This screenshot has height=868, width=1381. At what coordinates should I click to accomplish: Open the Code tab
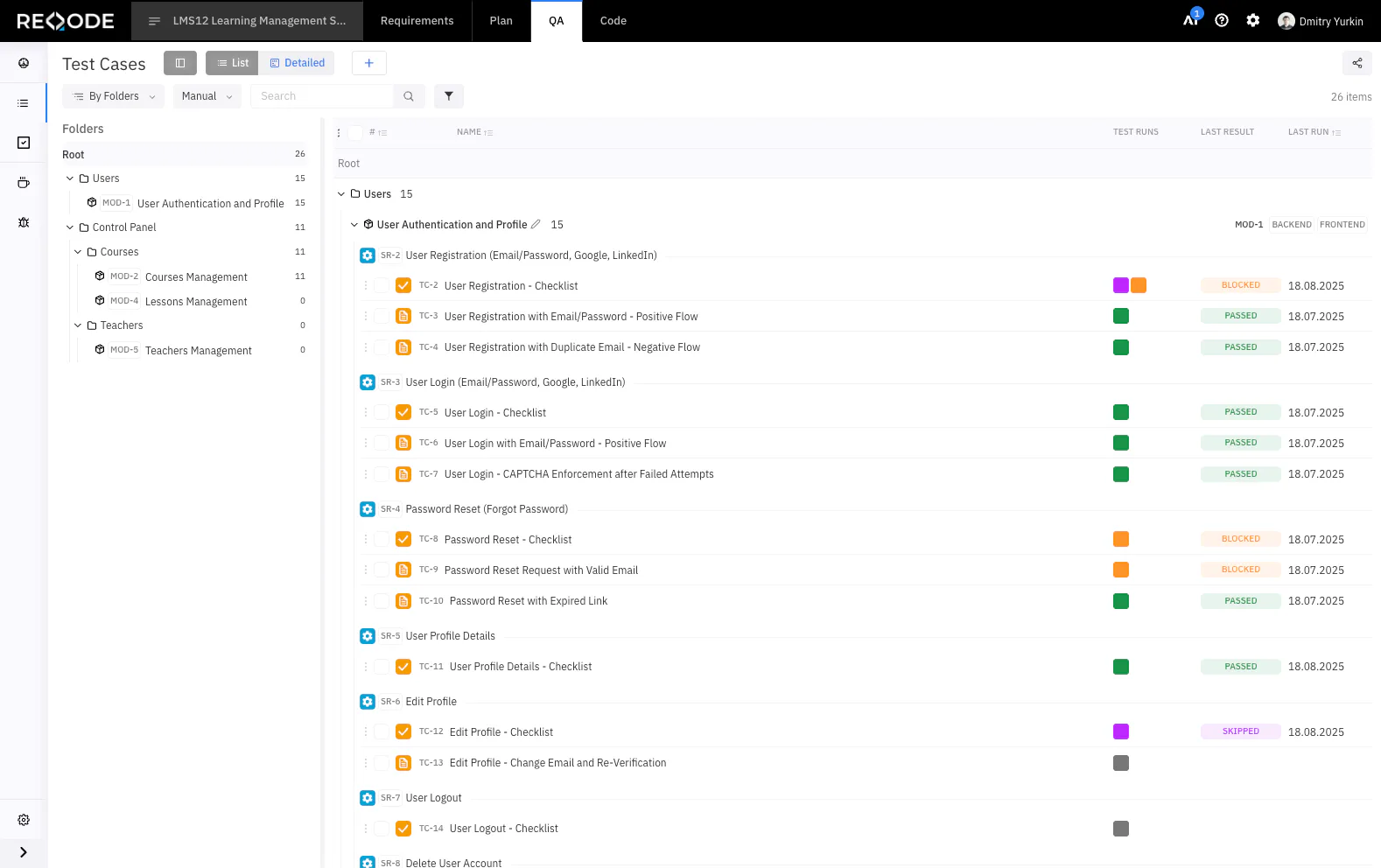point(613,21)
